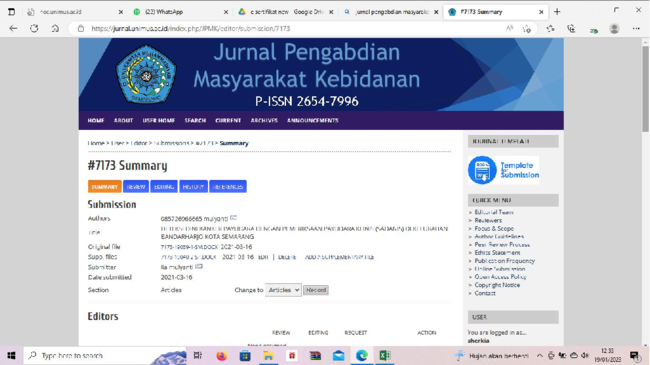Switch to the WhatsApp browser tab
Image resolution: width=650 pixels, height=365 pixels.
click(180, 12)
